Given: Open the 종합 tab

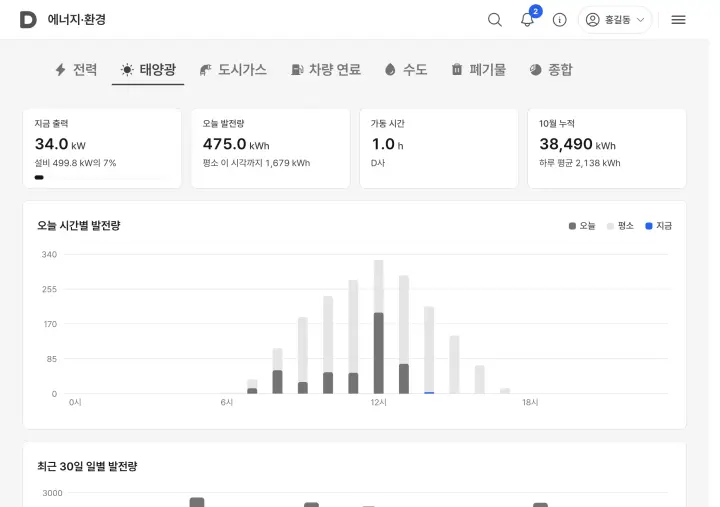Looking at the screenshot, I should (551, 70).
